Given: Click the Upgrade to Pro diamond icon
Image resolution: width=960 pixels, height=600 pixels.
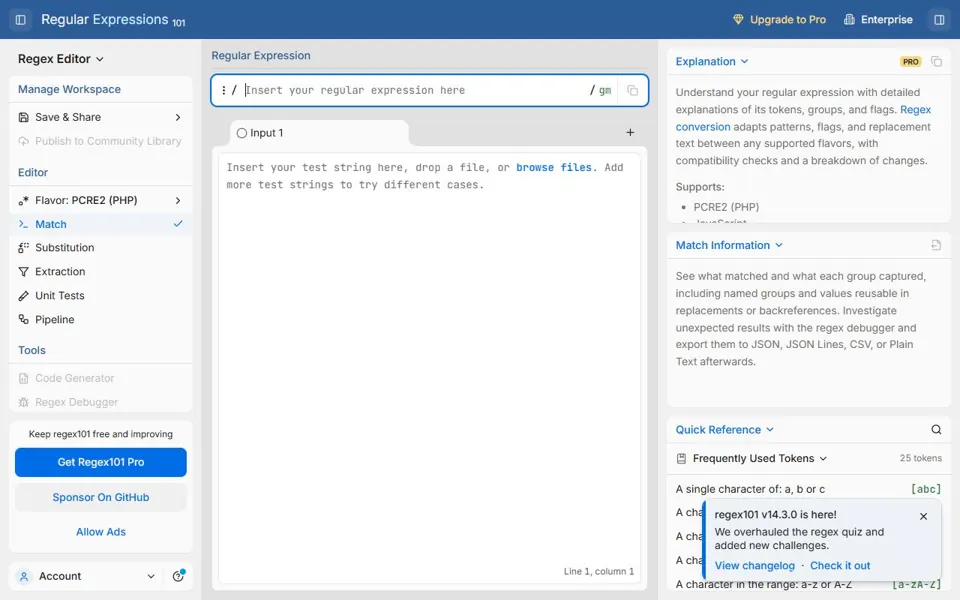Looking at the screenshot, I should point(738,20).
